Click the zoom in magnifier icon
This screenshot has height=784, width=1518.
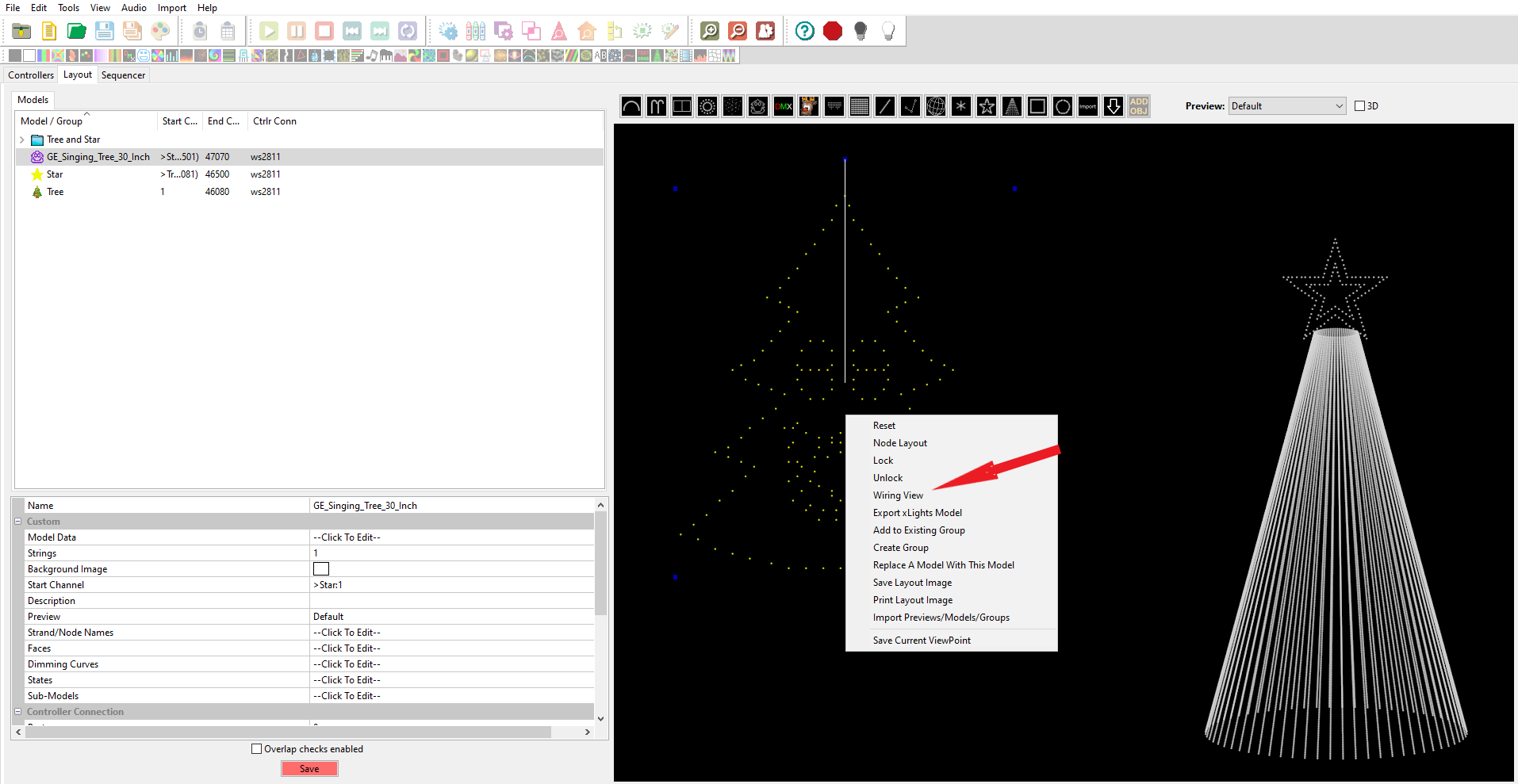tap(710, 31)
